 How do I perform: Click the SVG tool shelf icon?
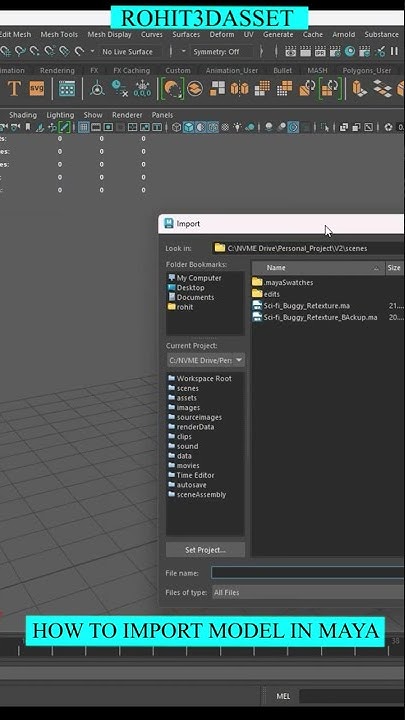click(x=37, y=88)
